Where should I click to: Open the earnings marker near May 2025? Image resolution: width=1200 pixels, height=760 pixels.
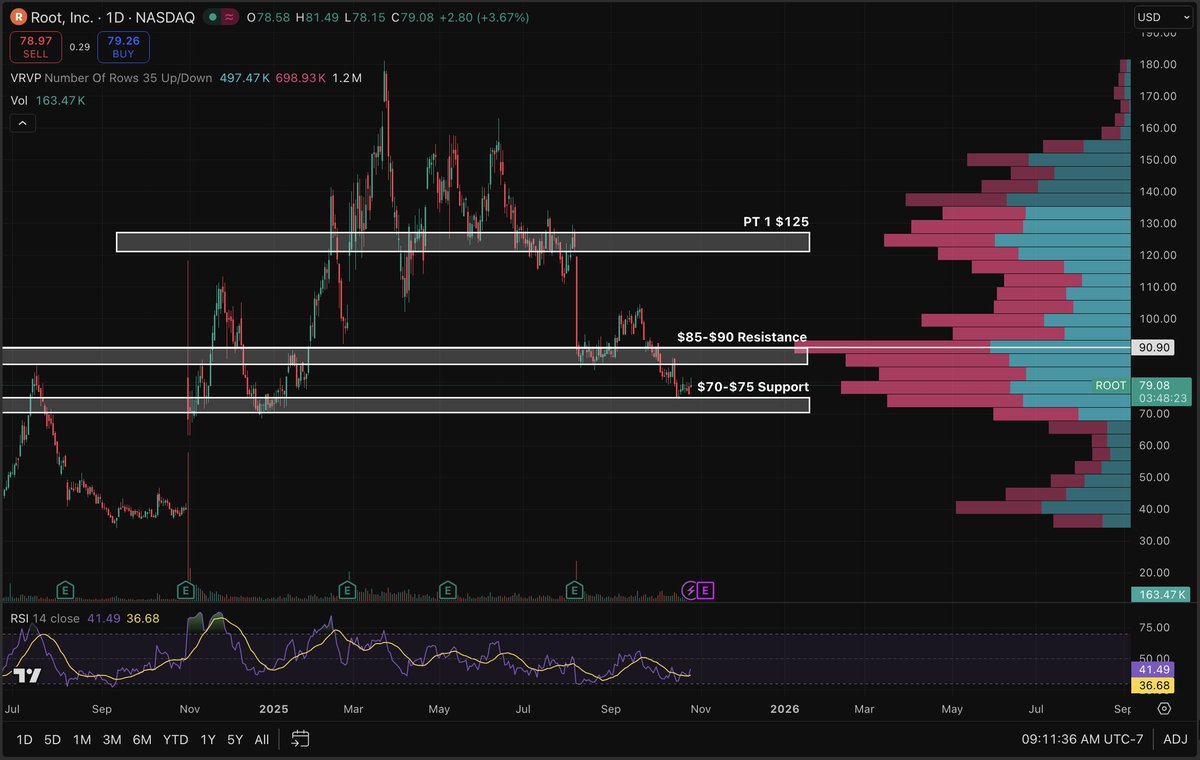449,590
